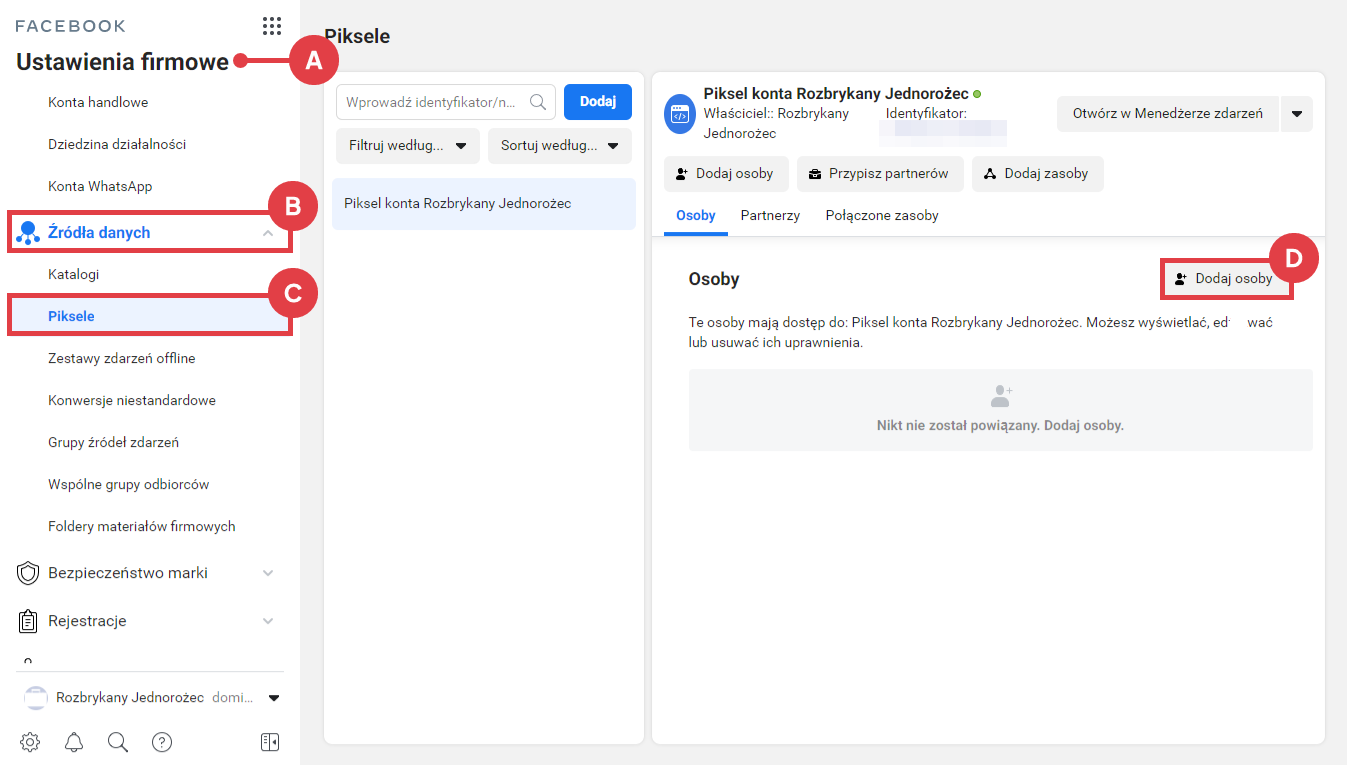Collapse sidebar using the panel toggle icon

pyautogui.click(x=269, y=741)
